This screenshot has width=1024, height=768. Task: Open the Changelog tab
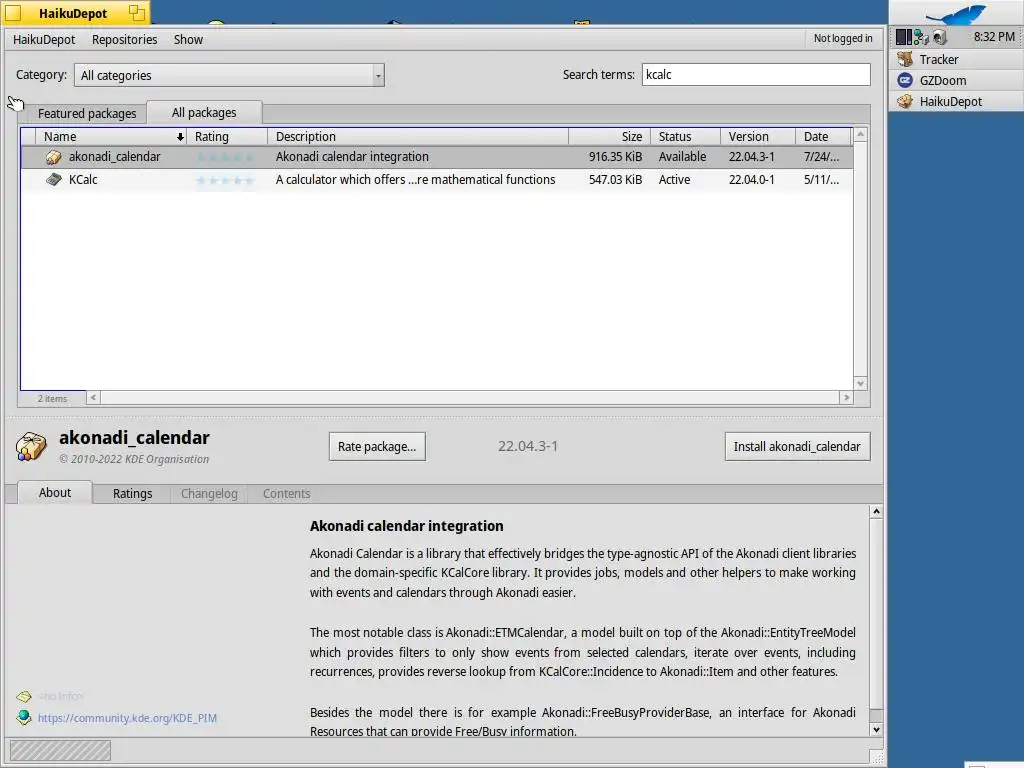click(209, 494)
